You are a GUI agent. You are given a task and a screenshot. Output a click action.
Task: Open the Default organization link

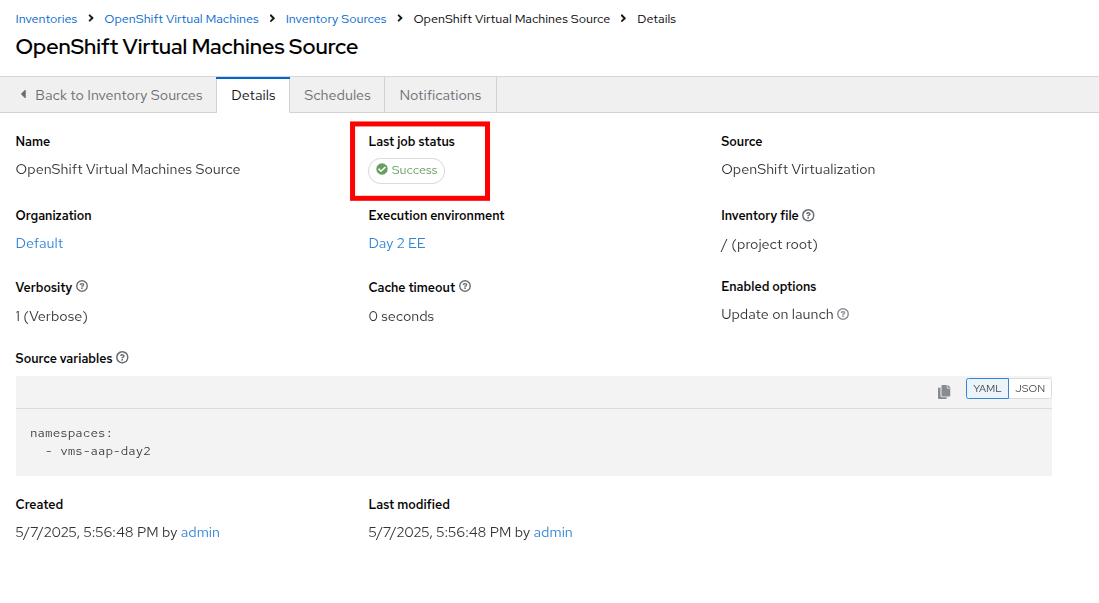click(39, 243)
